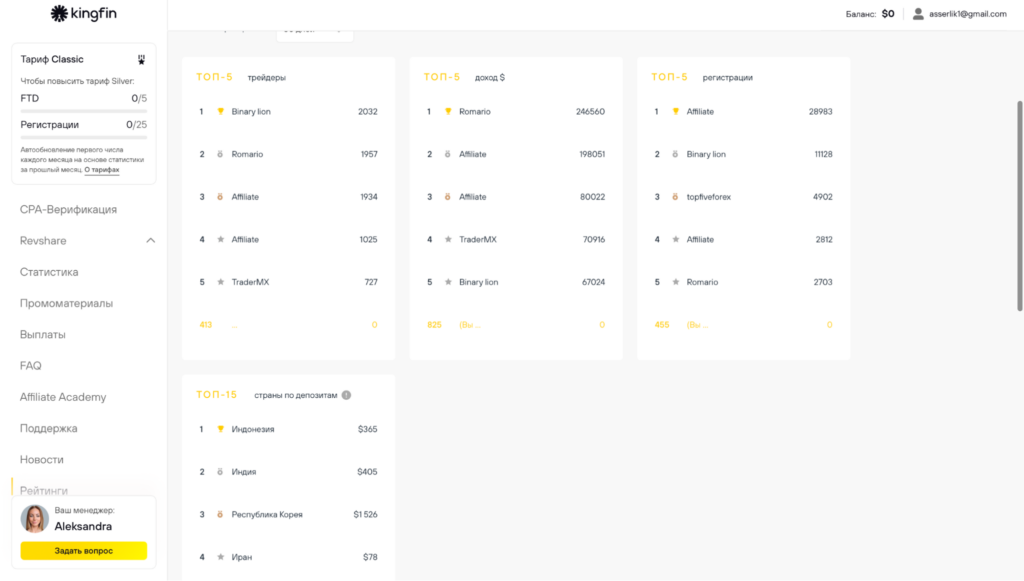The width and height of the screenshot is (1024, 581).
Task: Open the О тарифах link
Action: [x=102, y=170]
